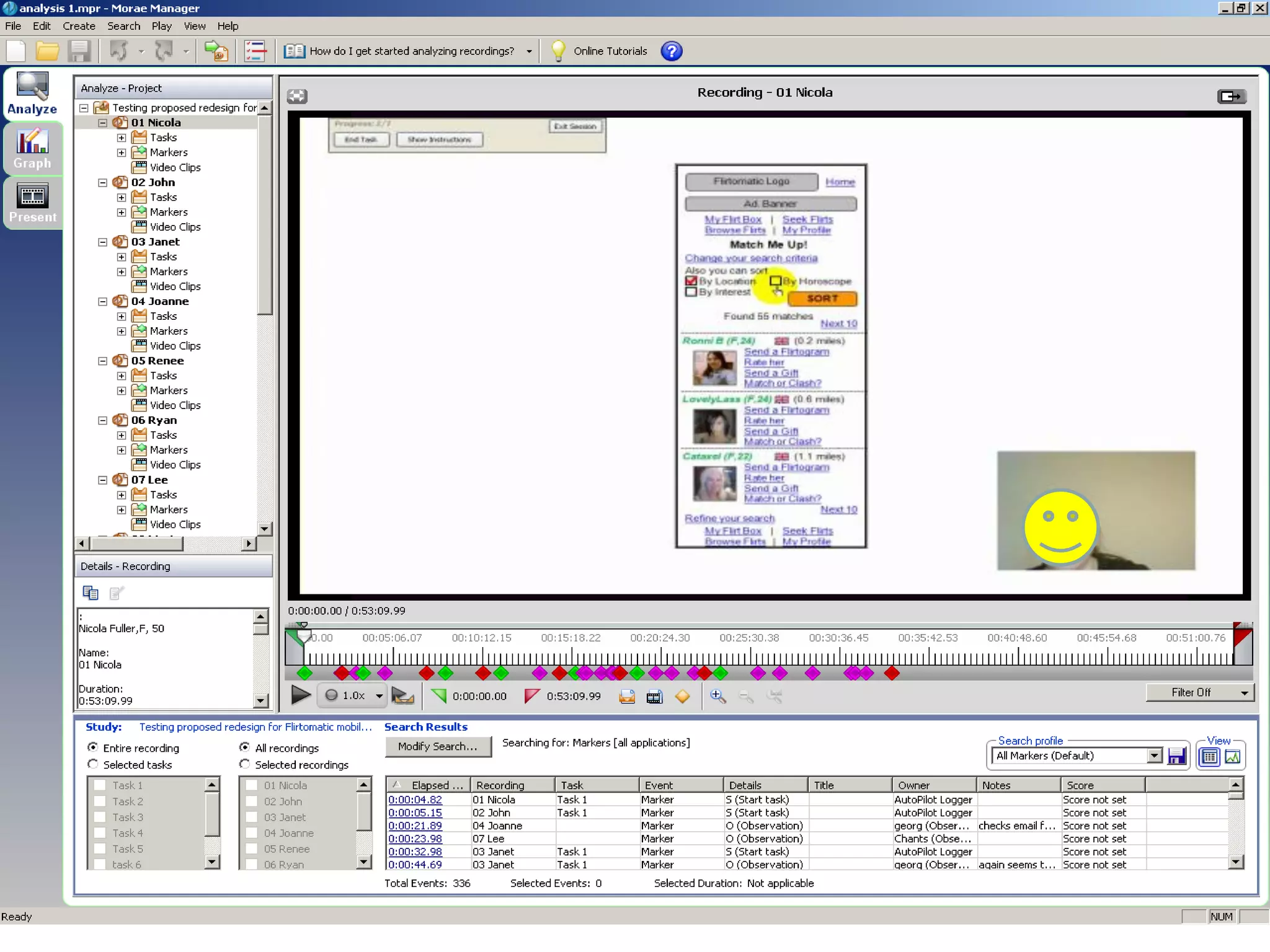Viewport: 1270px width, 952px height.
Task: Click the out-point red flag icon
Action: [x=531, y=696]
